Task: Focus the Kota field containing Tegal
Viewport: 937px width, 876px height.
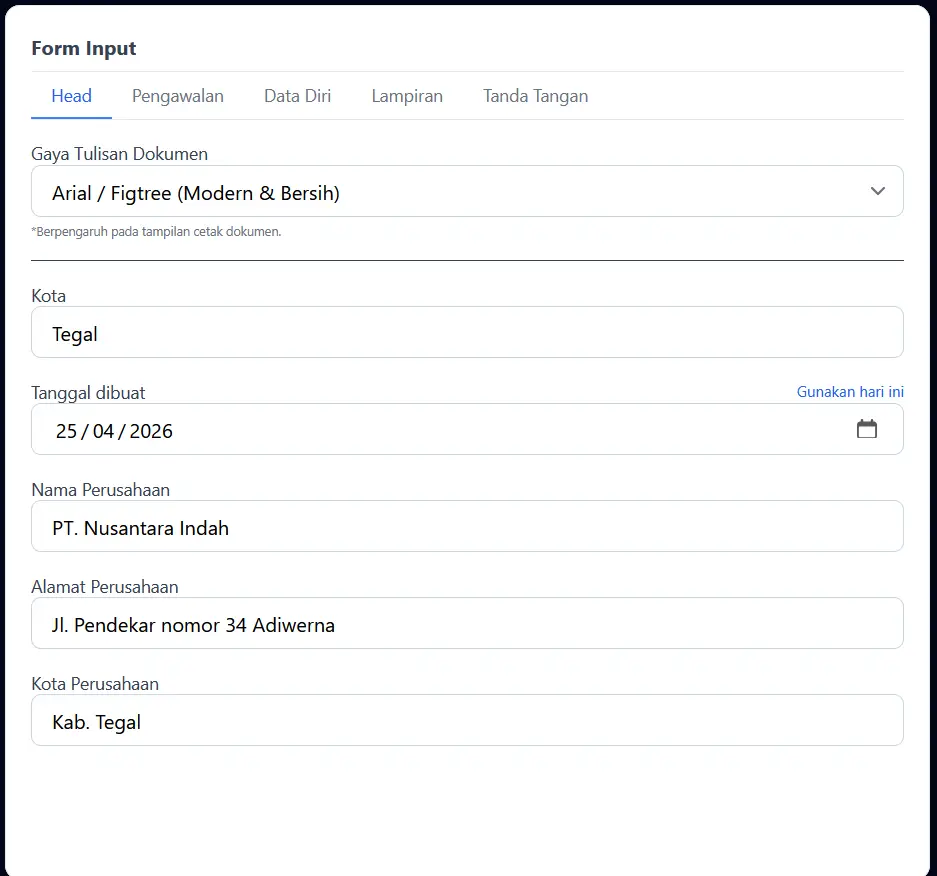Action: point(467,333)
